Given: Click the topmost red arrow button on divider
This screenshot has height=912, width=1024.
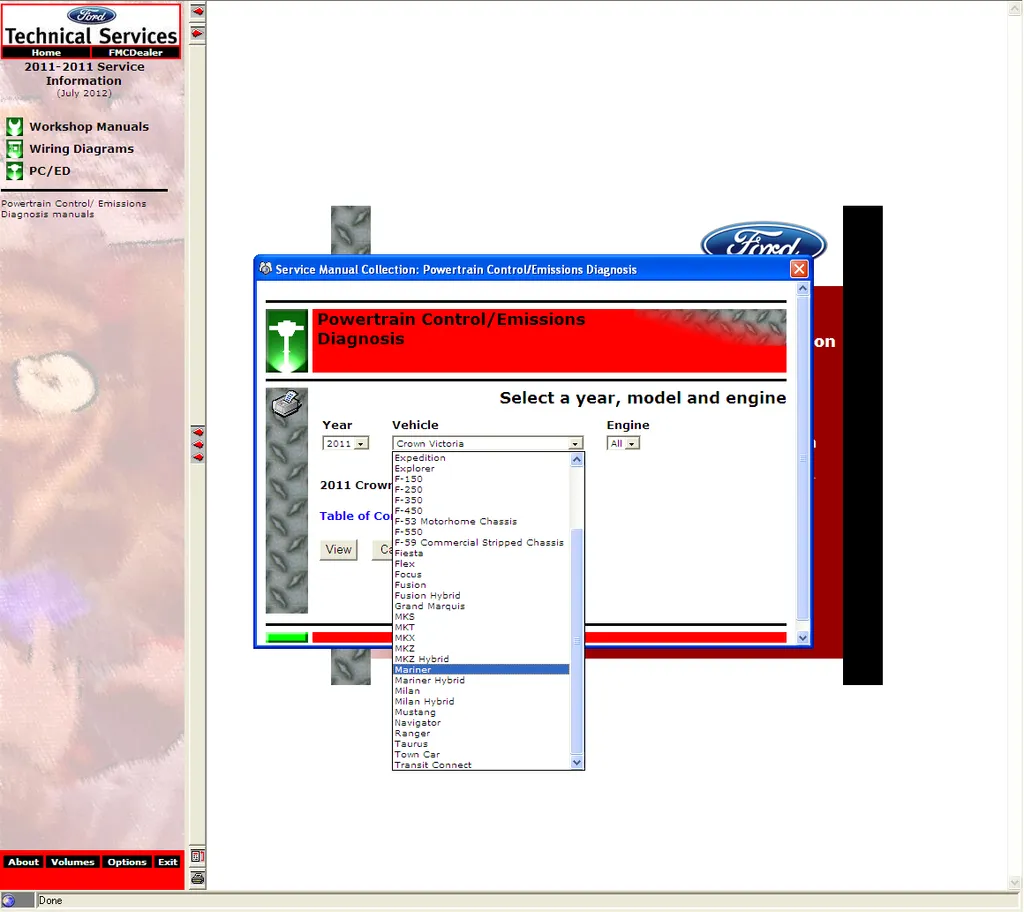Looking at the screenshot, I should 197,11.
